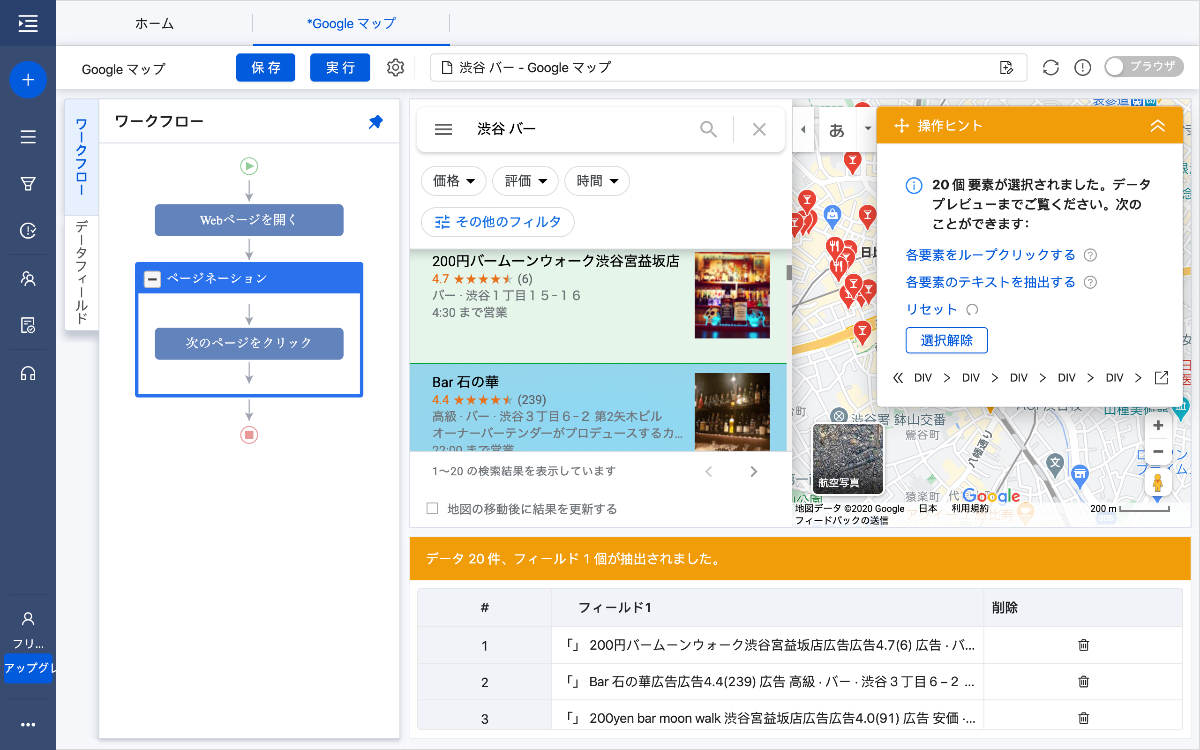1200x750 pixels.
Task: Open task settings gear icon
Action: pyautogui.click(x=395, y=68)
